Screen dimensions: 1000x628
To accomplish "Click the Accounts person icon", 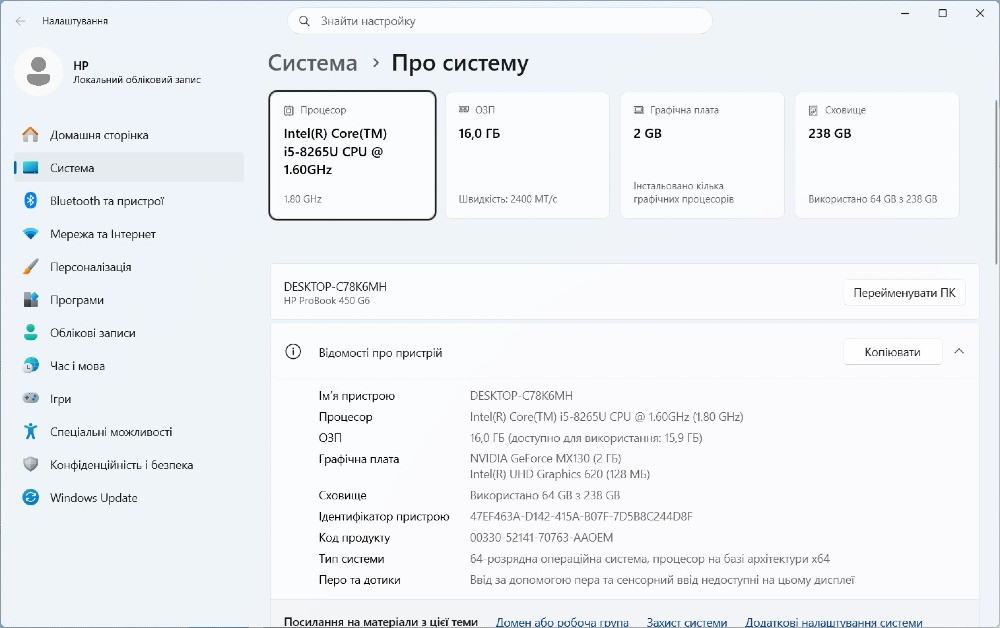I will [x=30, y=332].
